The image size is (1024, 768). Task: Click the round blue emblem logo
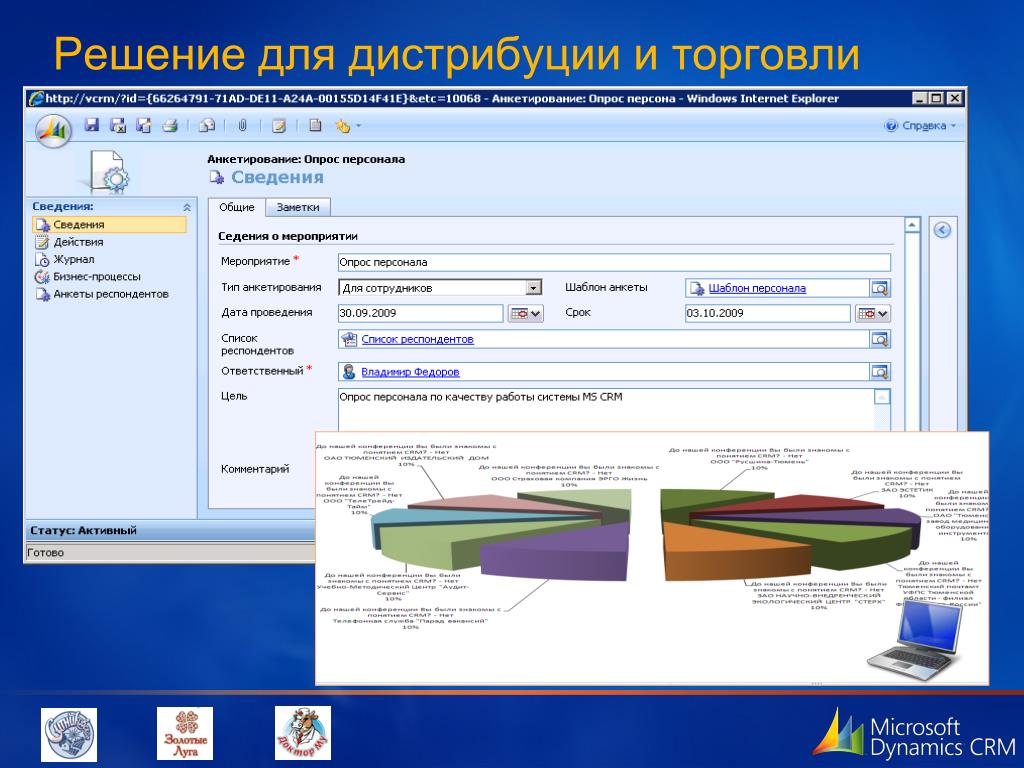tap(69, 735)
